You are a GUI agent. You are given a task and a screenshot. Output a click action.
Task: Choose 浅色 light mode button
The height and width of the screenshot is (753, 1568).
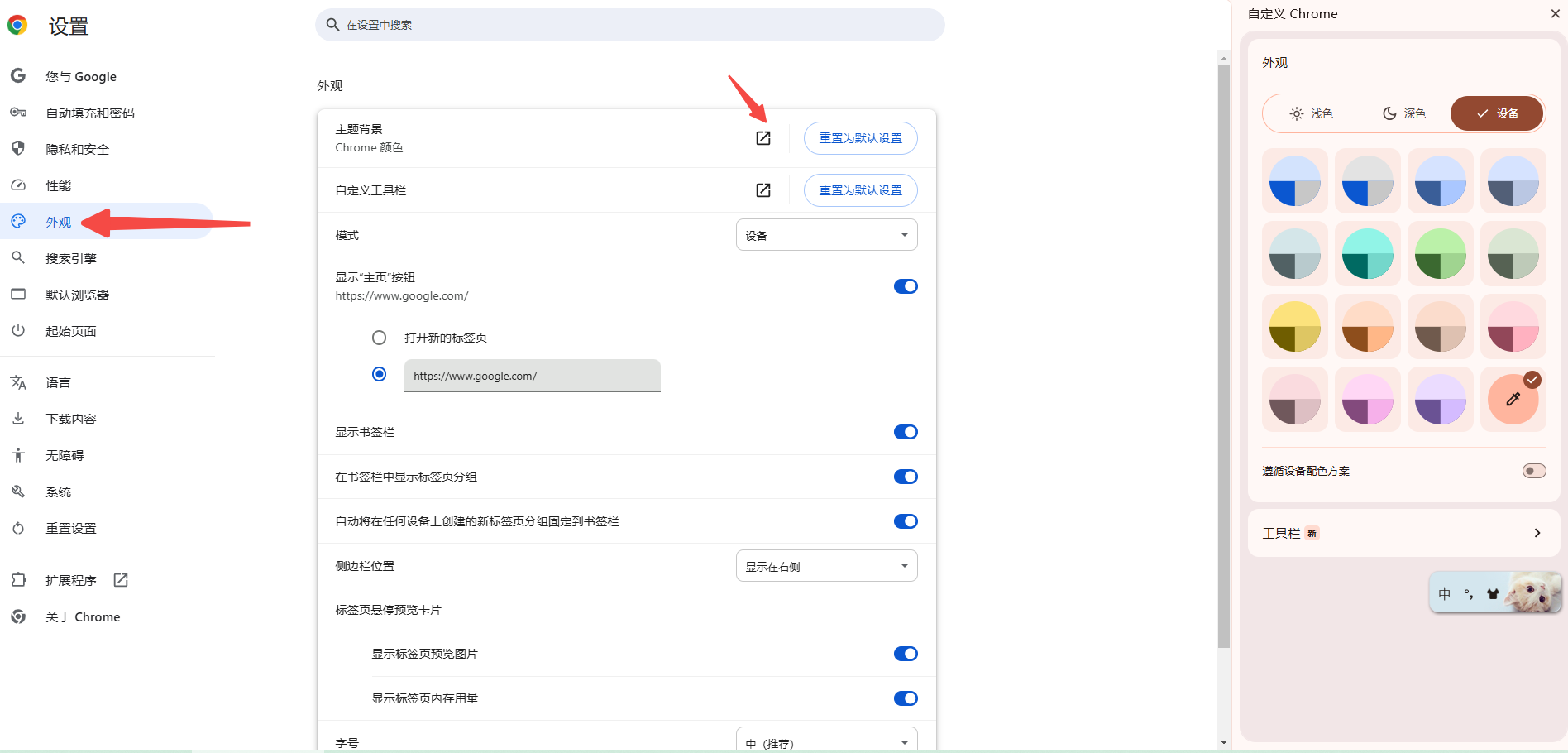(1312, 113)
